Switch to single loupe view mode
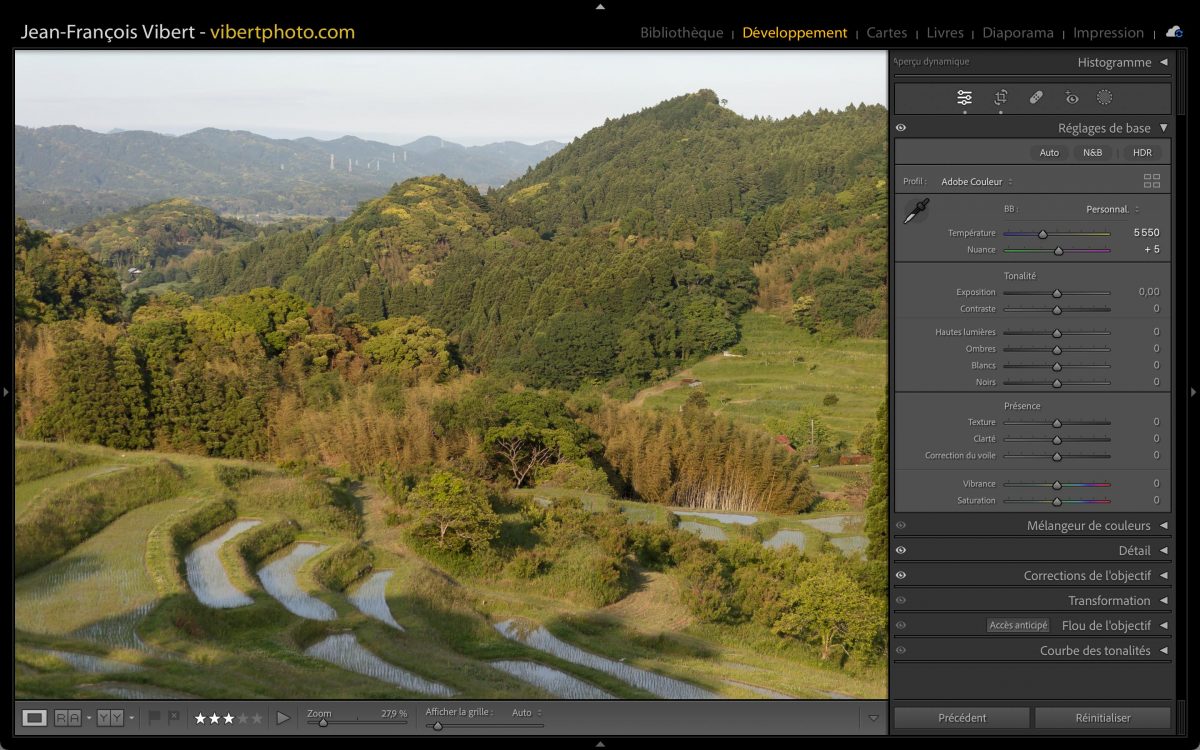 pyautogui.click(x=35, y=718)
